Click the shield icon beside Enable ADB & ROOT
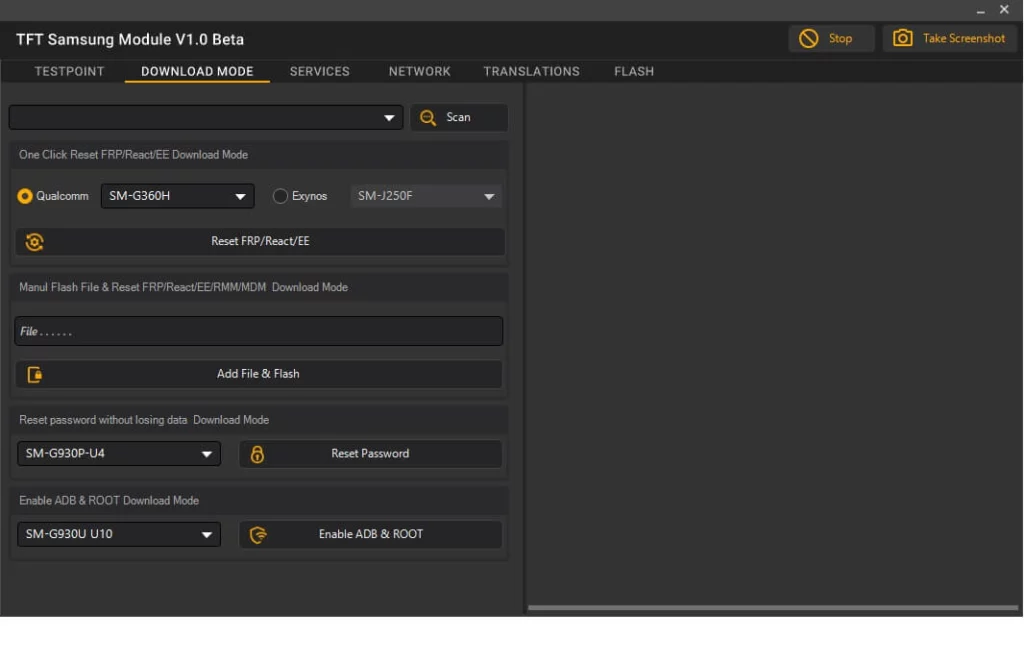1024x663 pixels. [x=259, y=535]
